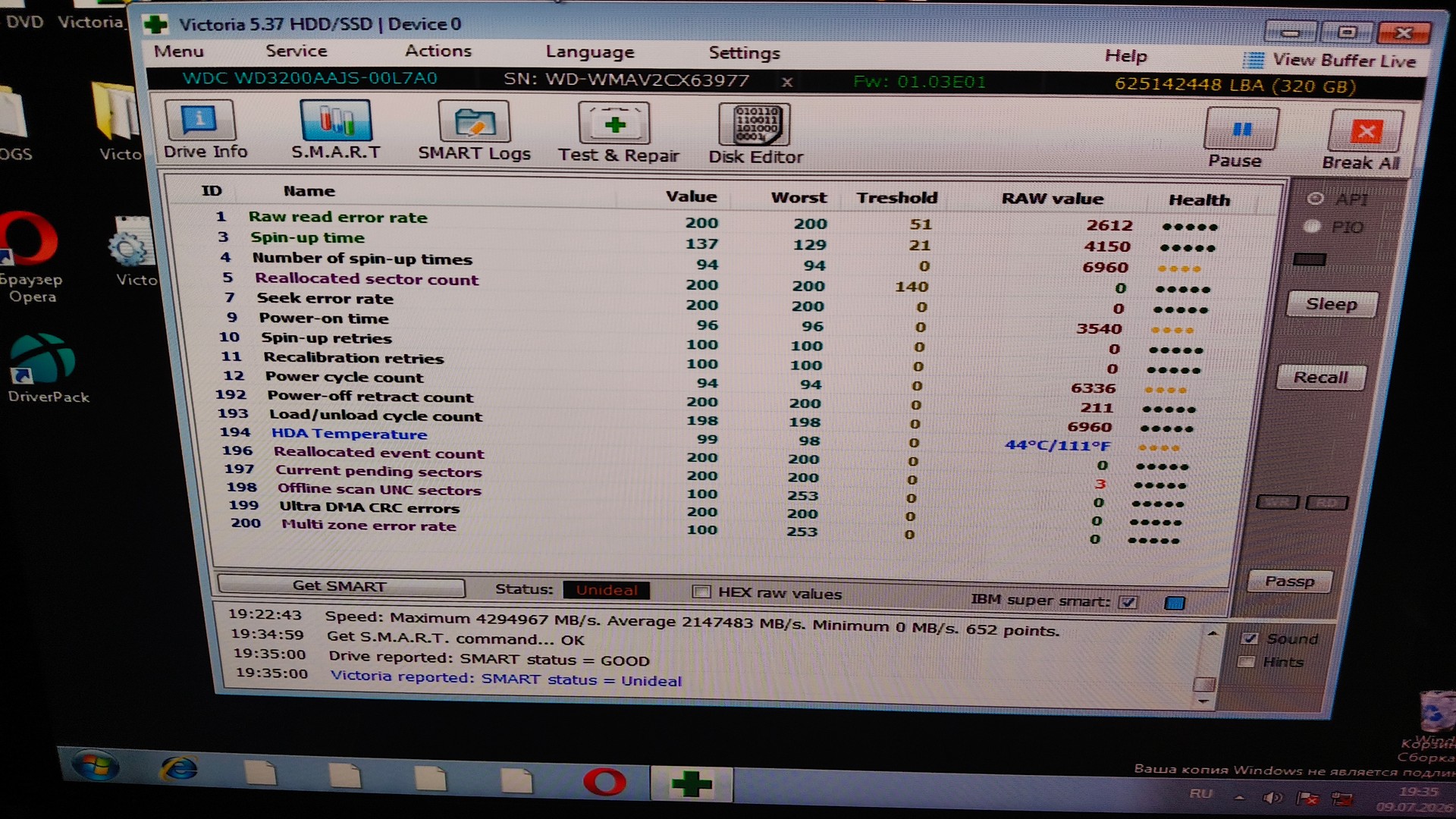Toggle the IBM super smart checkbox

coord(1128,602)
